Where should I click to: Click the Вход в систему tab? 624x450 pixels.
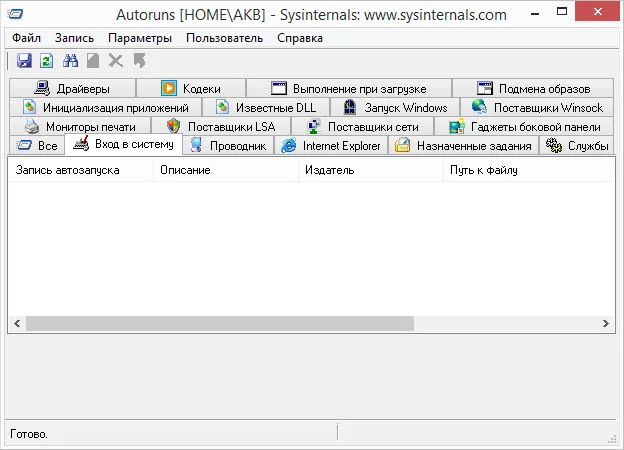coord(124,144)
